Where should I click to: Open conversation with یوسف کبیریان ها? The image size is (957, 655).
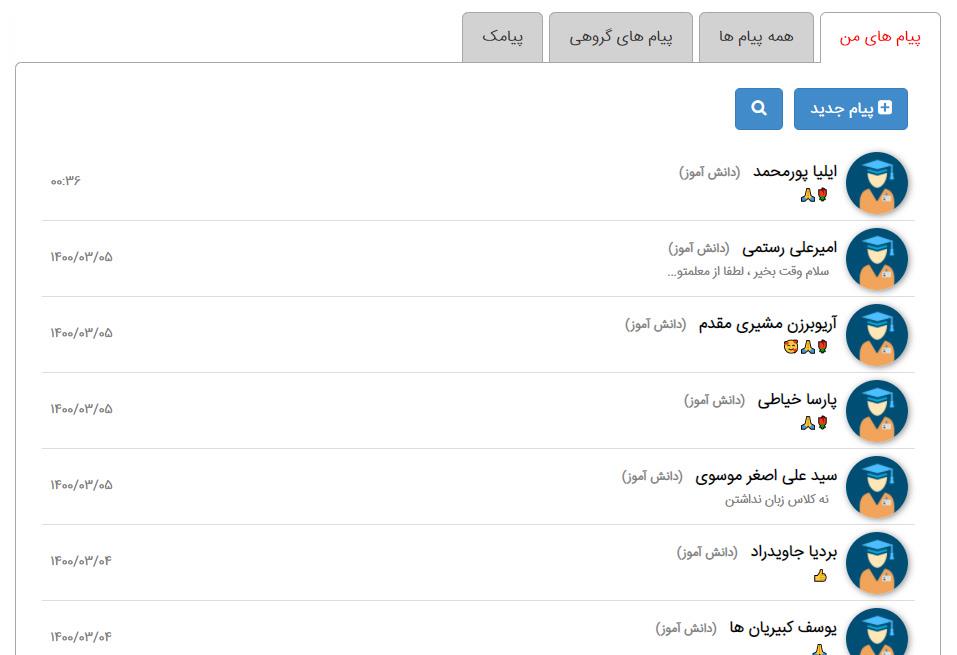tap(478, 628)
